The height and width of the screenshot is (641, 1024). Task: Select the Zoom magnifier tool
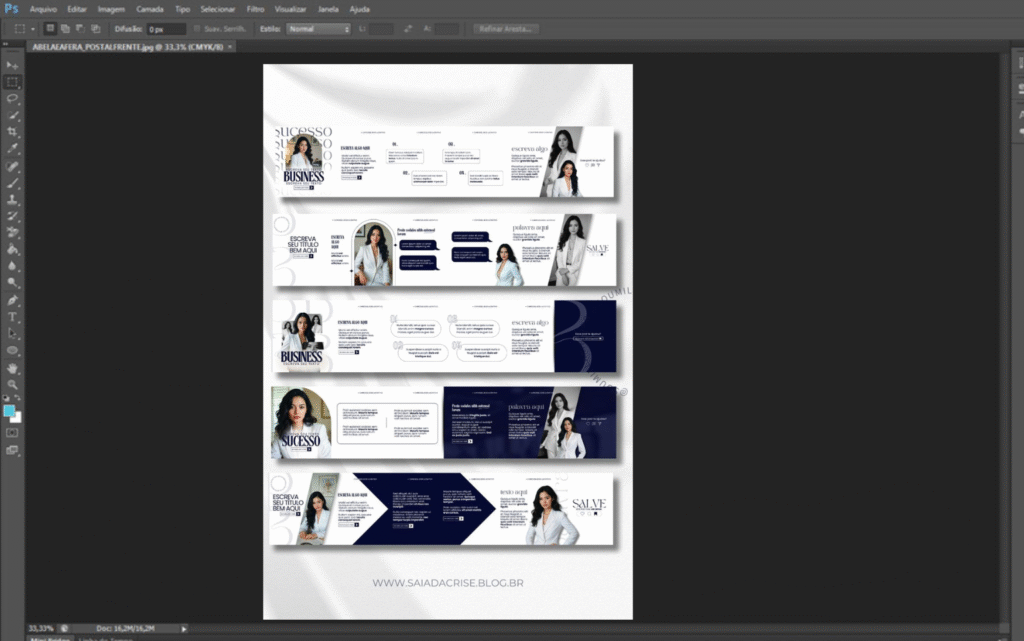click(13, 384)
